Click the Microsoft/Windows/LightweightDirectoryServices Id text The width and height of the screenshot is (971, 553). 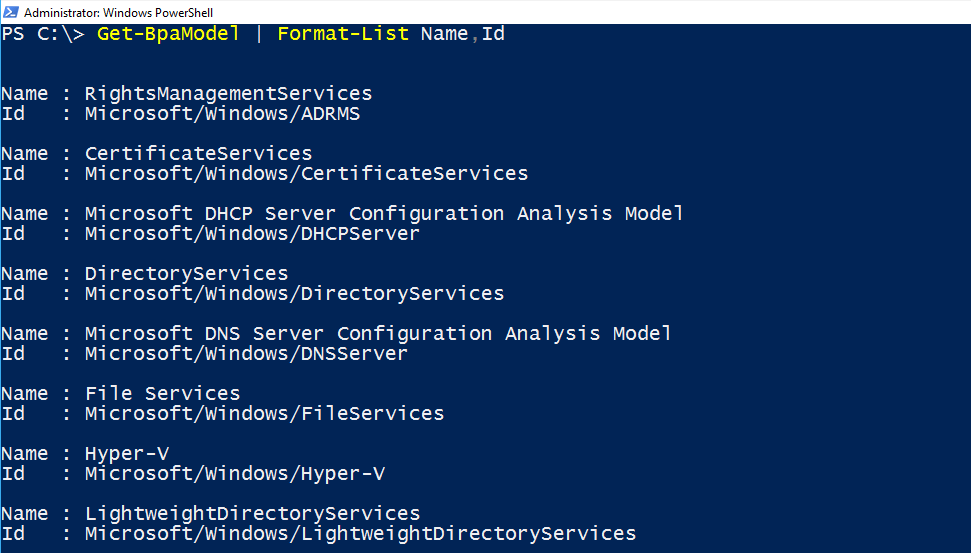360,534
